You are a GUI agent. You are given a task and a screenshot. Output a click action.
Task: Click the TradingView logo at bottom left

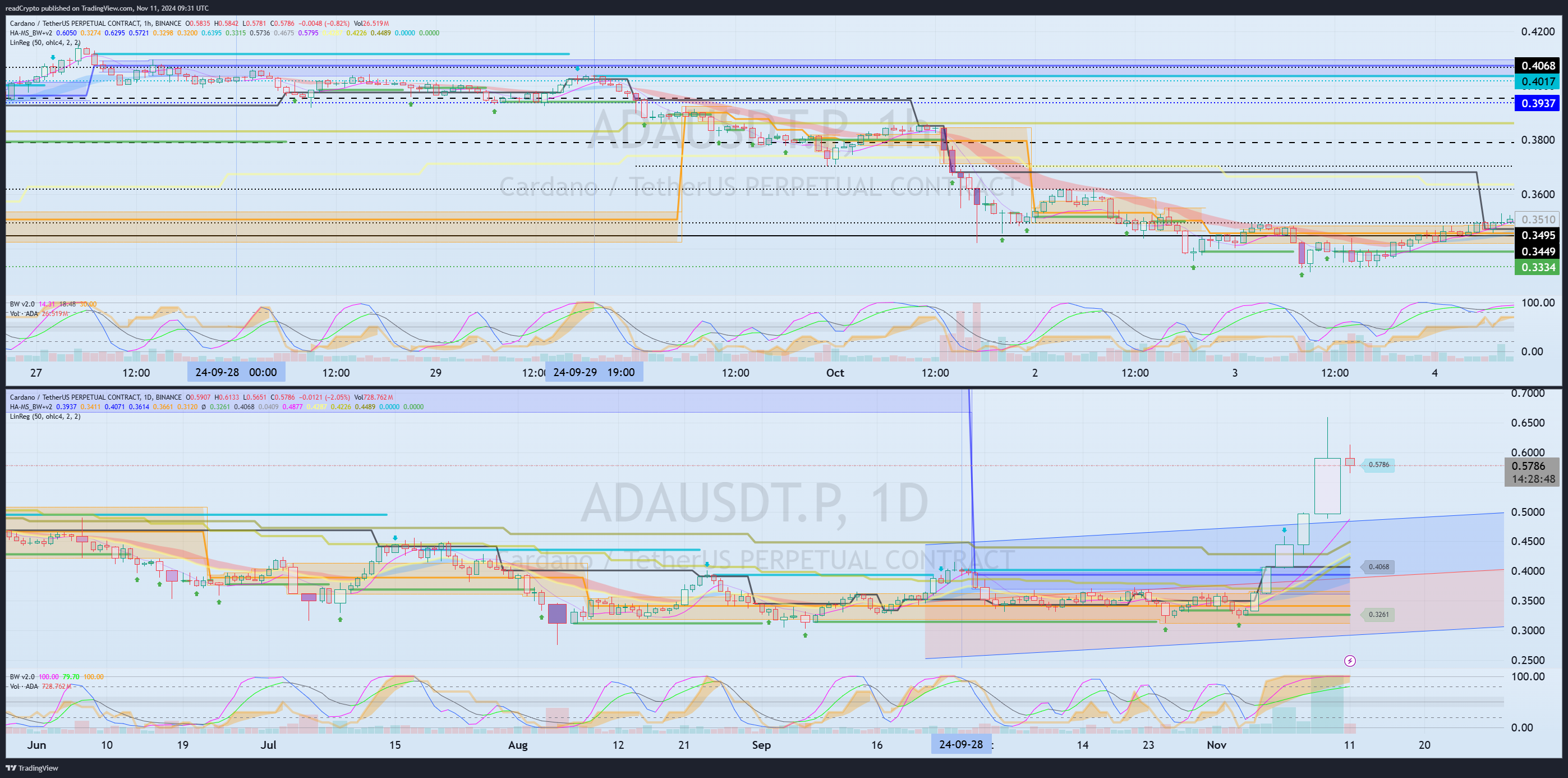pyautogui.click(x=31, y=768)
